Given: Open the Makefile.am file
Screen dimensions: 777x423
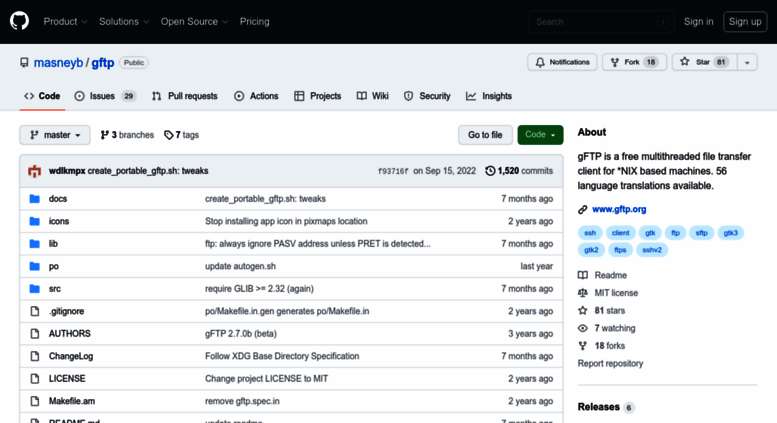Looking at the screenshot, I should pyautogui.click(x=72, y=401).
